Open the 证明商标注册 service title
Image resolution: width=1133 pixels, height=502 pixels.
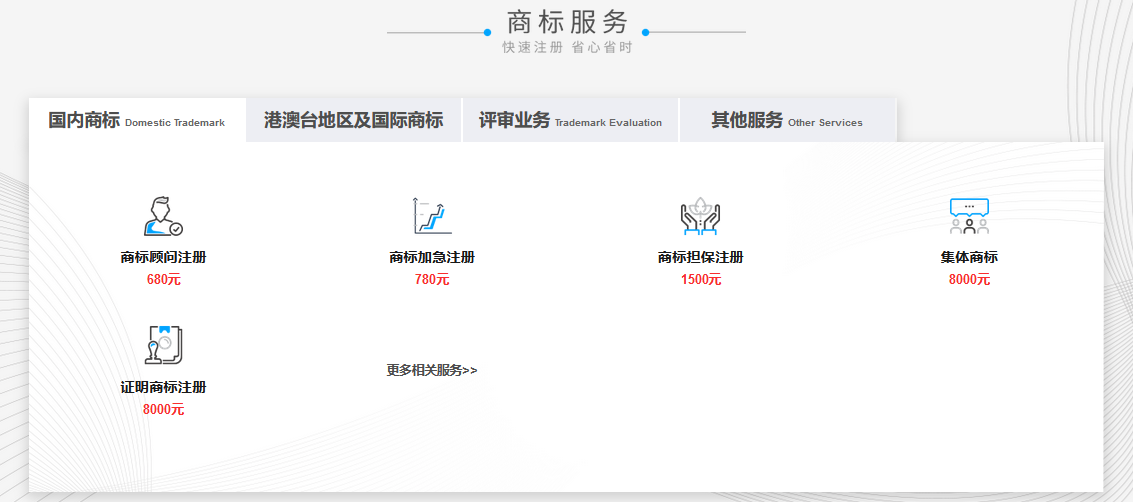click(164, 388)
